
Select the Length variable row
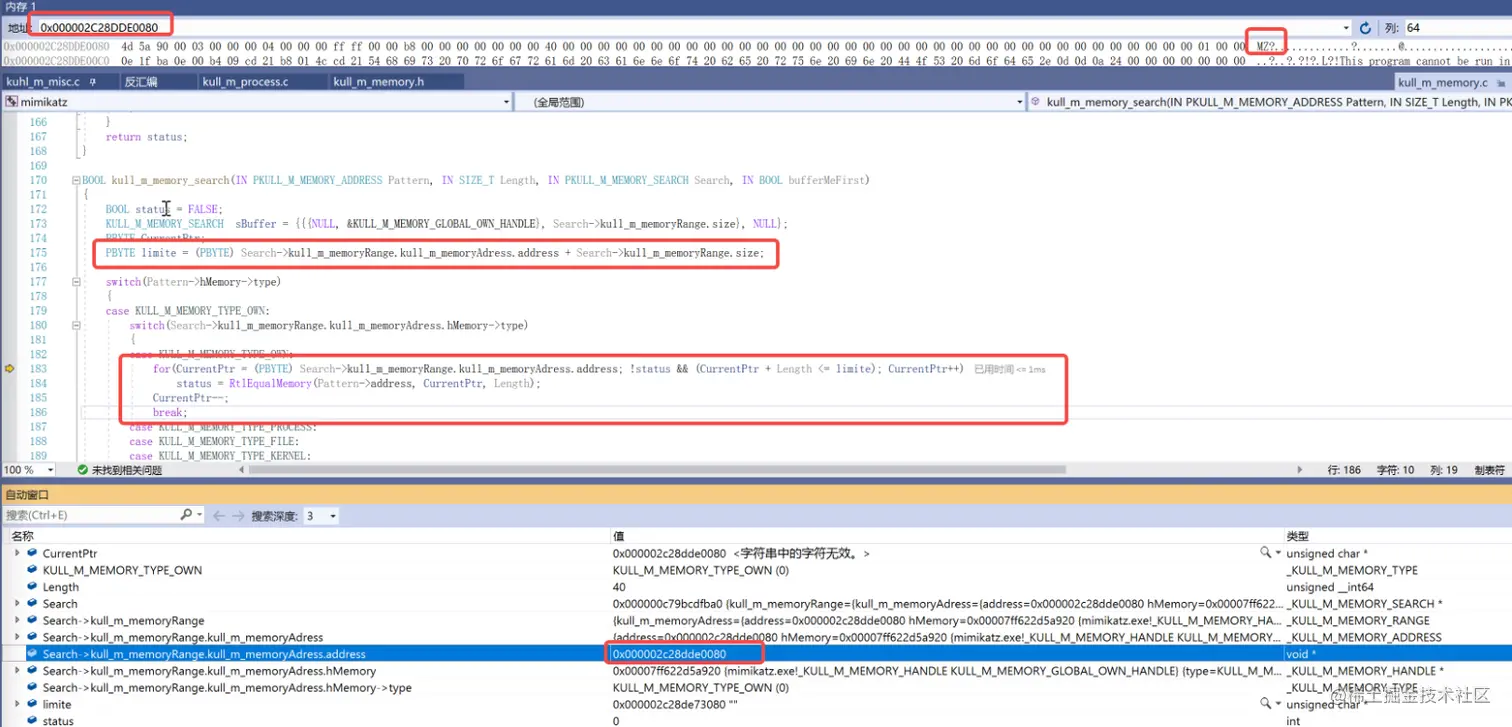click(x=756, y=587)
